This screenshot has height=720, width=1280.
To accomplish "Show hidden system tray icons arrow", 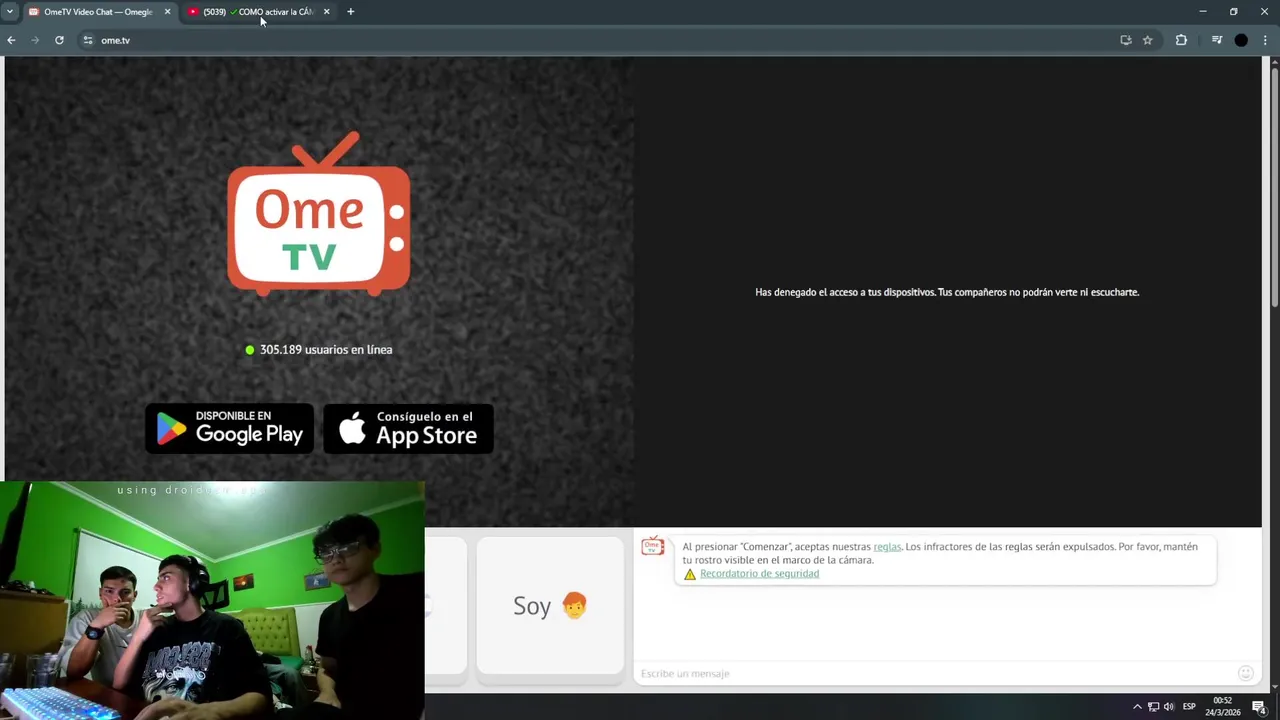I will tap(1137, 707).
